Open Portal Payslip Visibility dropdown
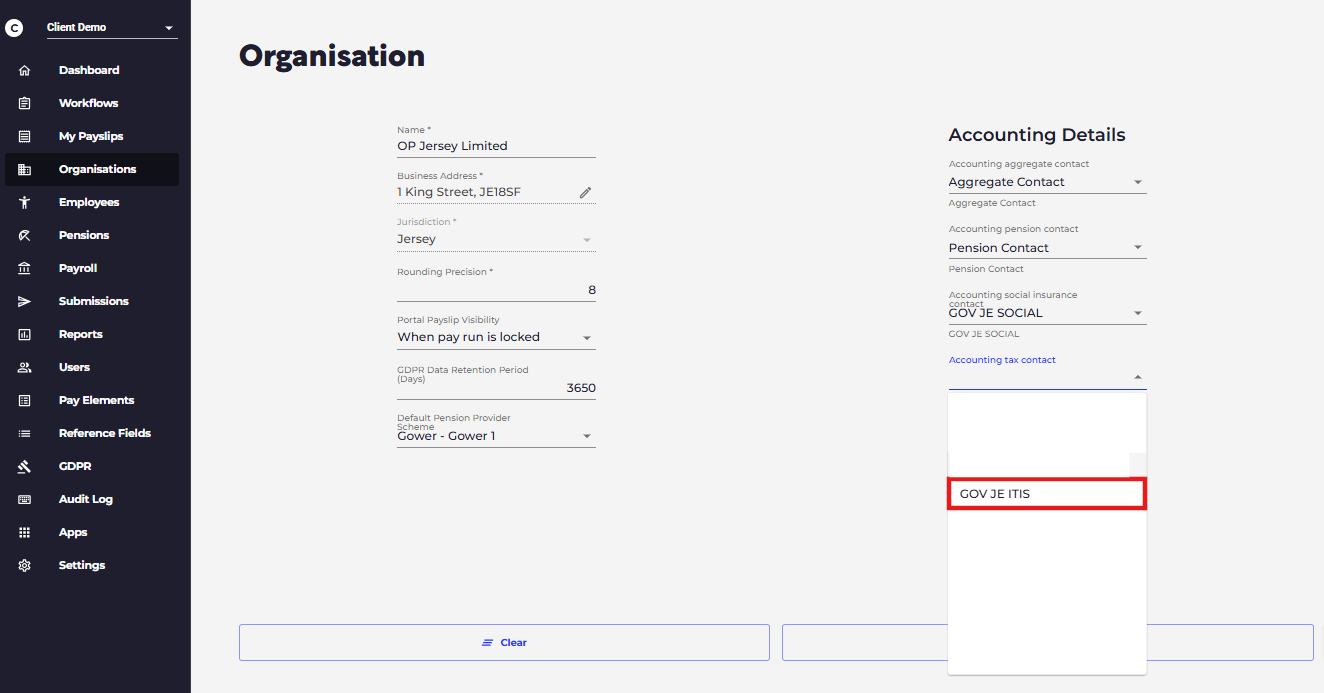 [496, 337]
